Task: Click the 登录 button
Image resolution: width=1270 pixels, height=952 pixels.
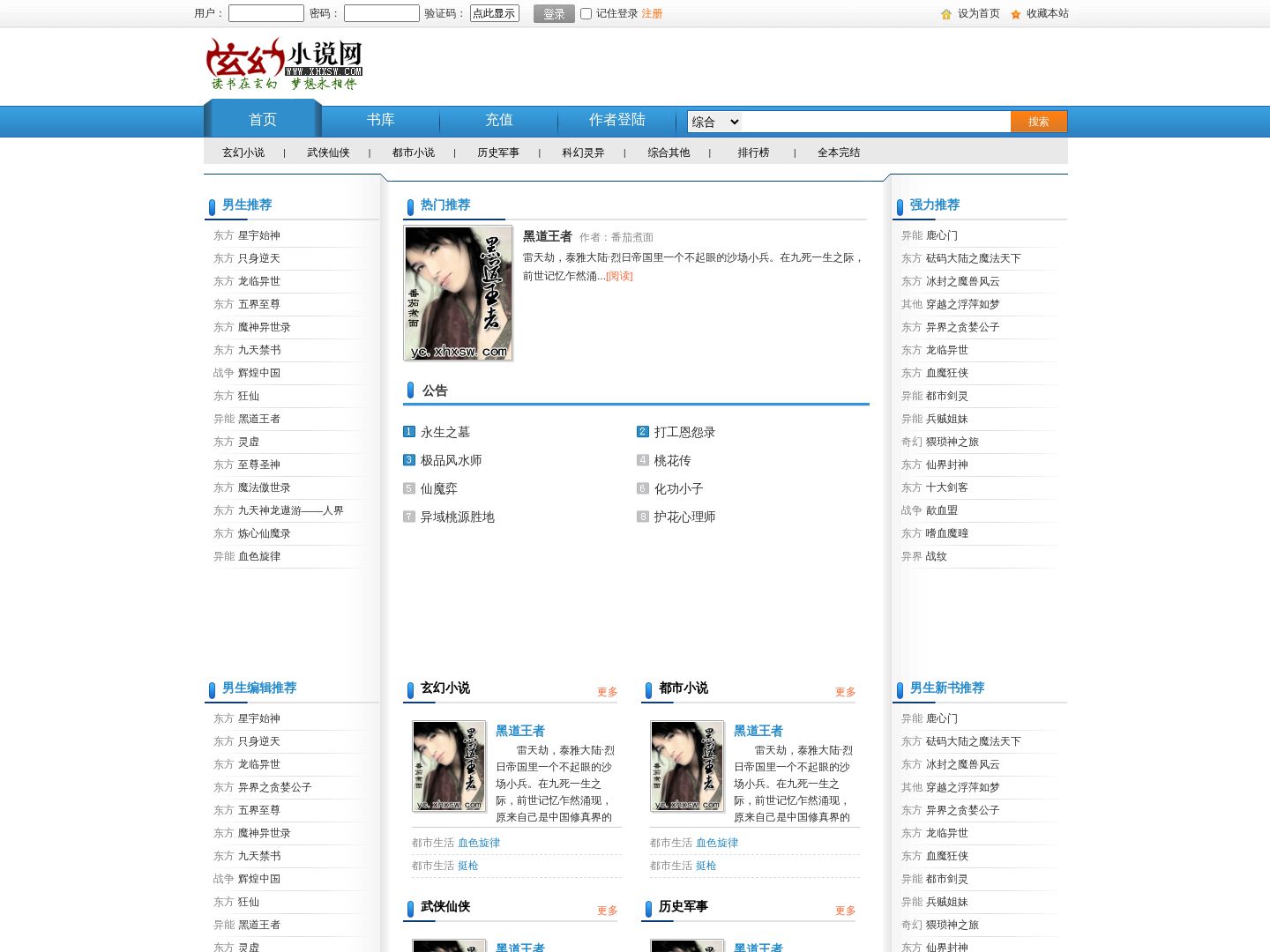Action: (x=554, y=14)
